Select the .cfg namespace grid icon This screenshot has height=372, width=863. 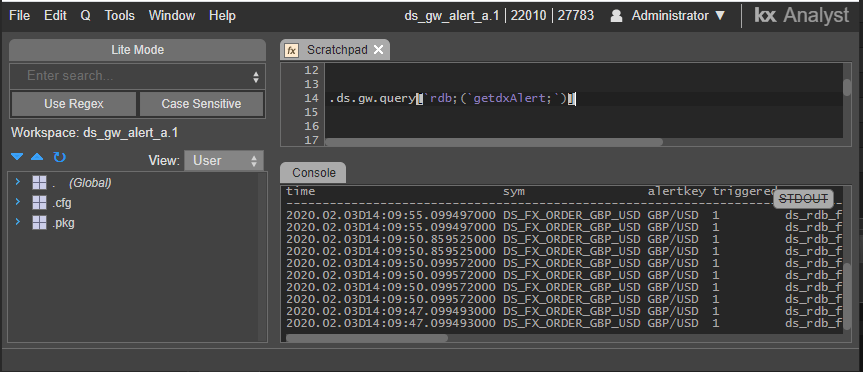click(40, 203)
